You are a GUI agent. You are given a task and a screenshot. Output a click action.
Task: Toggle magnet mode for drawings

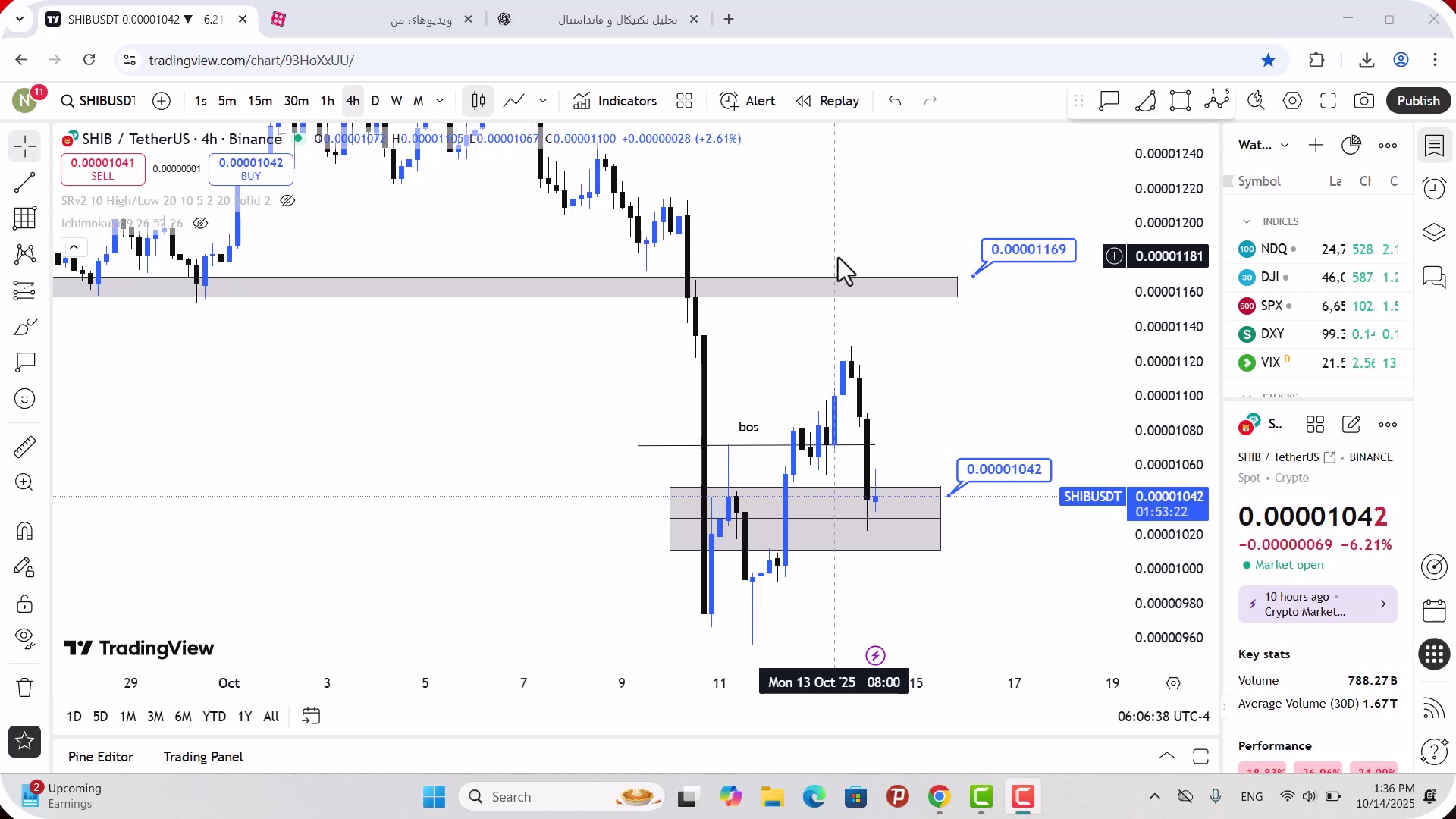tap(25, 531)
